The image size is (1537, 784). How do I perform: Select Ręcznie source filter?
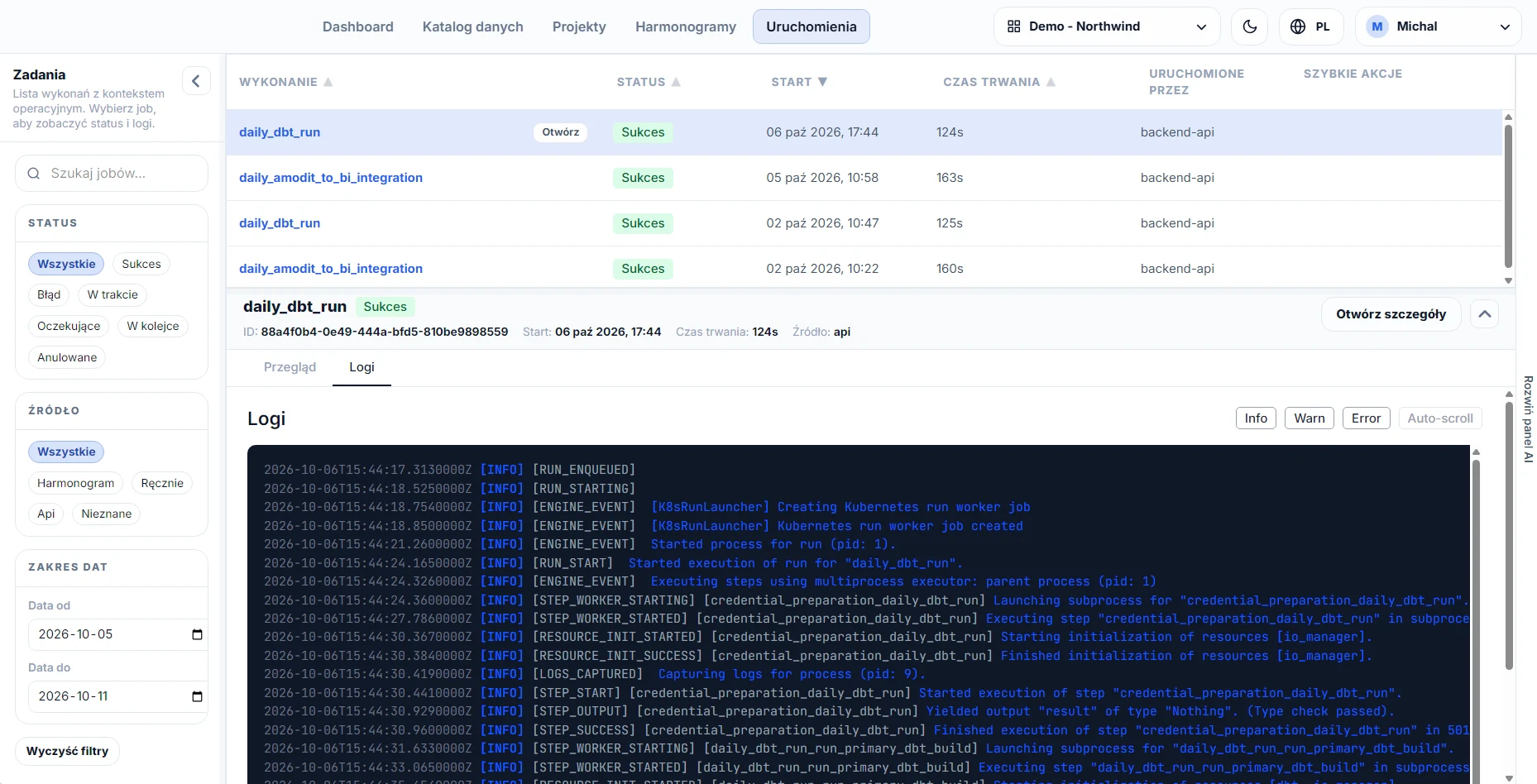coord(162,483)
